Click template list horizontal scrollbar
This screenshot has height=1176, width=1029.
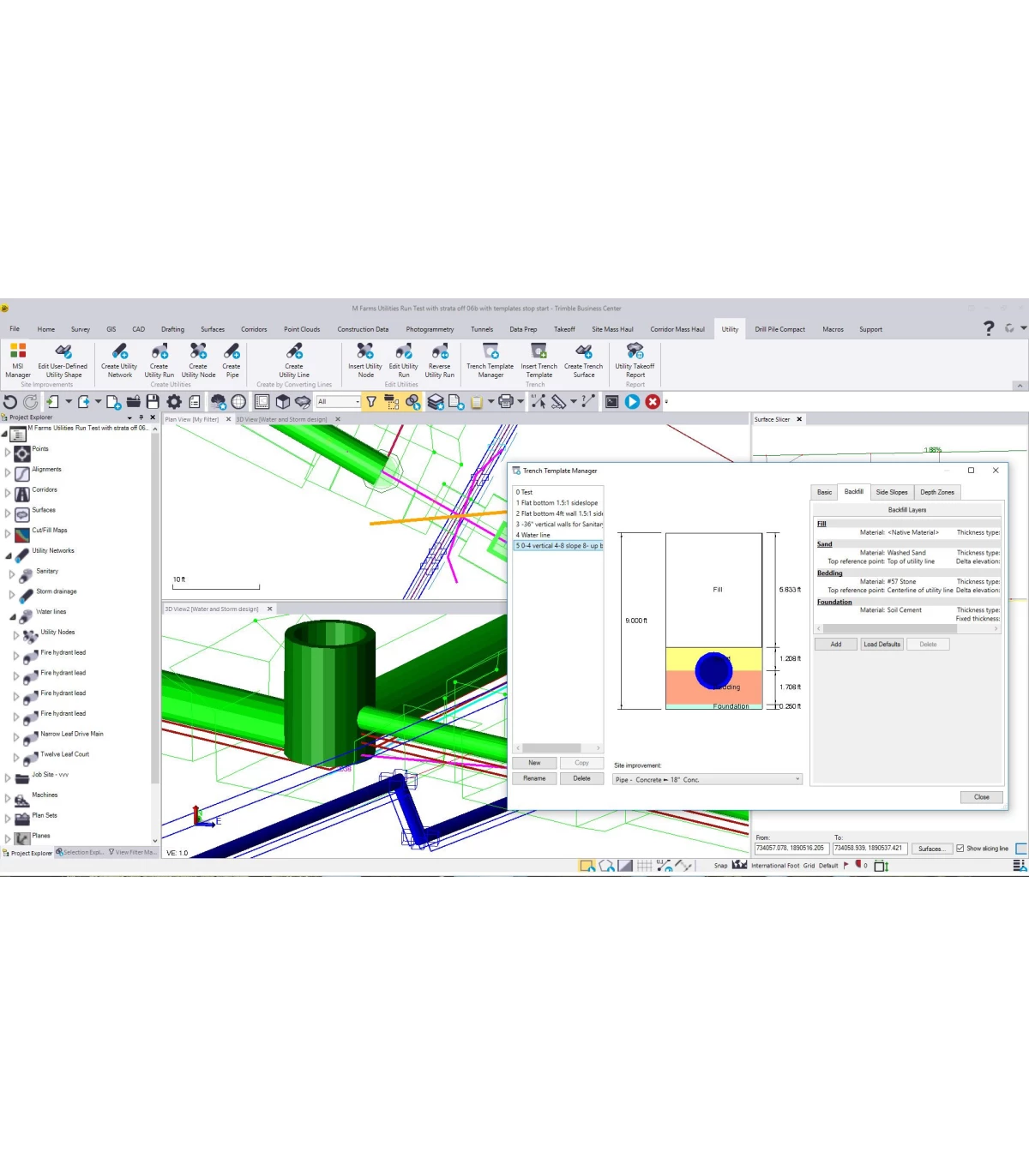[557, 748]
